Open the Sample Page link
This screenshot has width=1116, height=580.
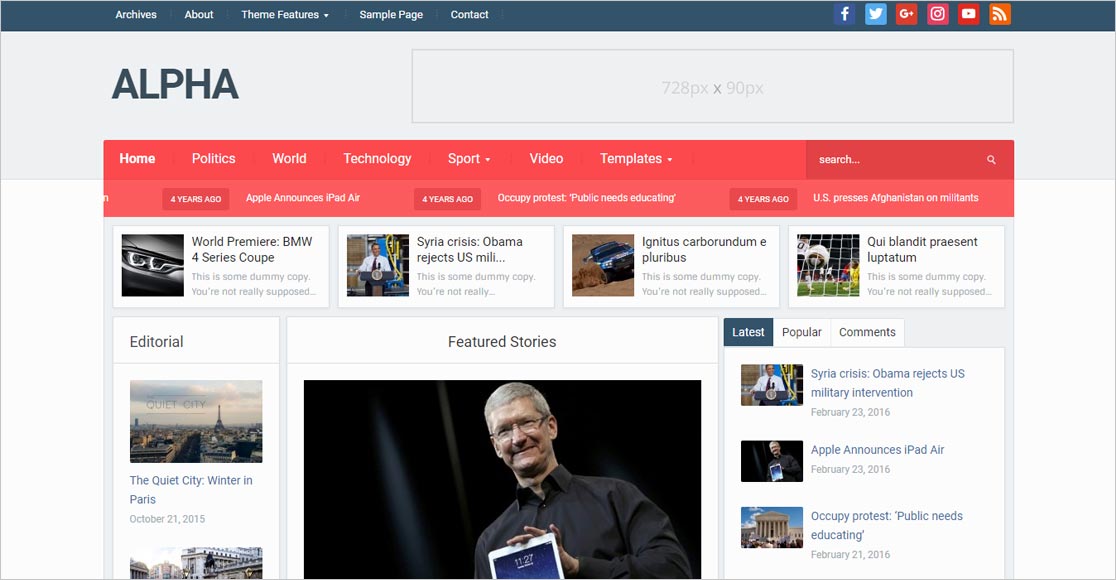391,14
